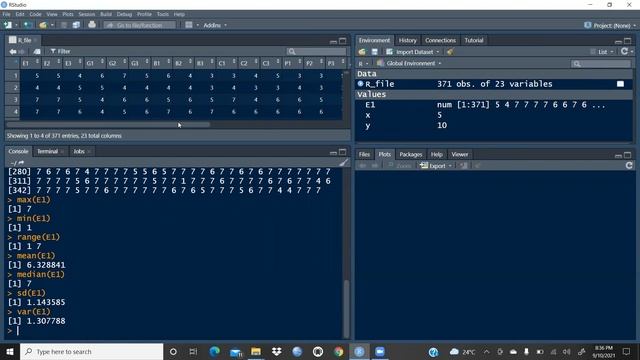Switch to the History tab

coord(407,40)
